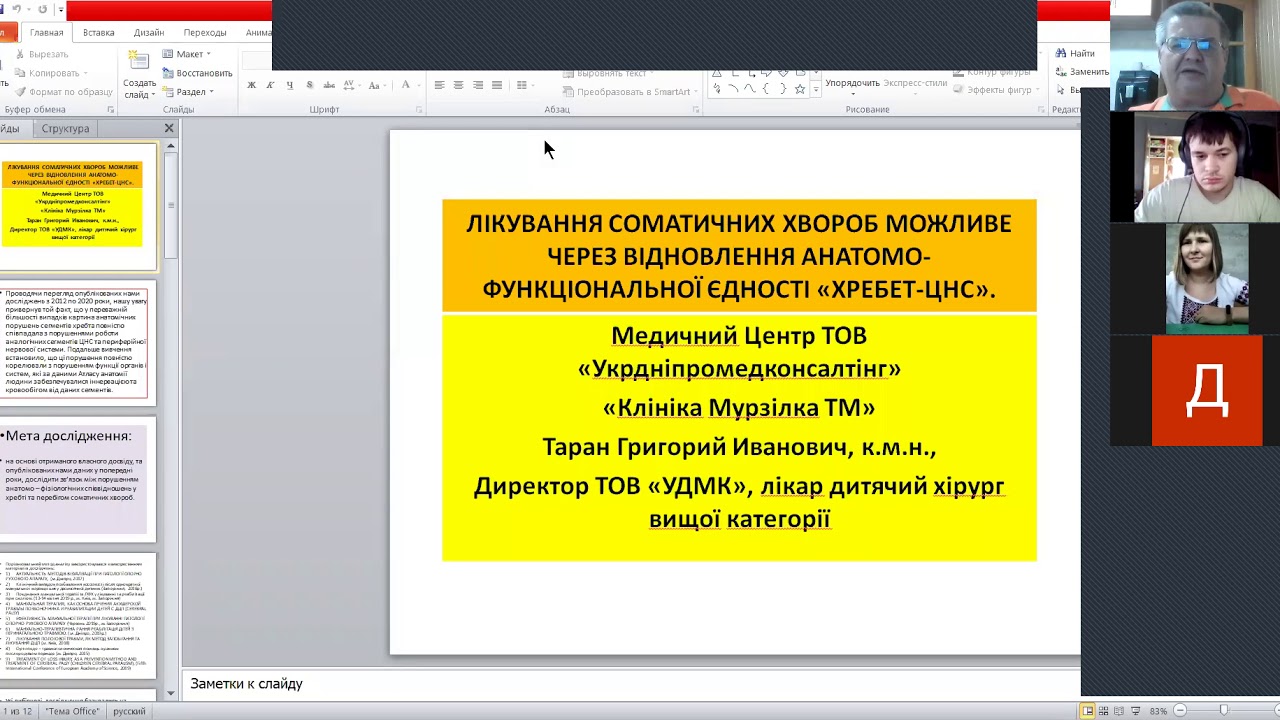Viewport: 1280px width, 720px height.
Task: Select the fourth slide thumbnail with numbered list
Action: 76,615
